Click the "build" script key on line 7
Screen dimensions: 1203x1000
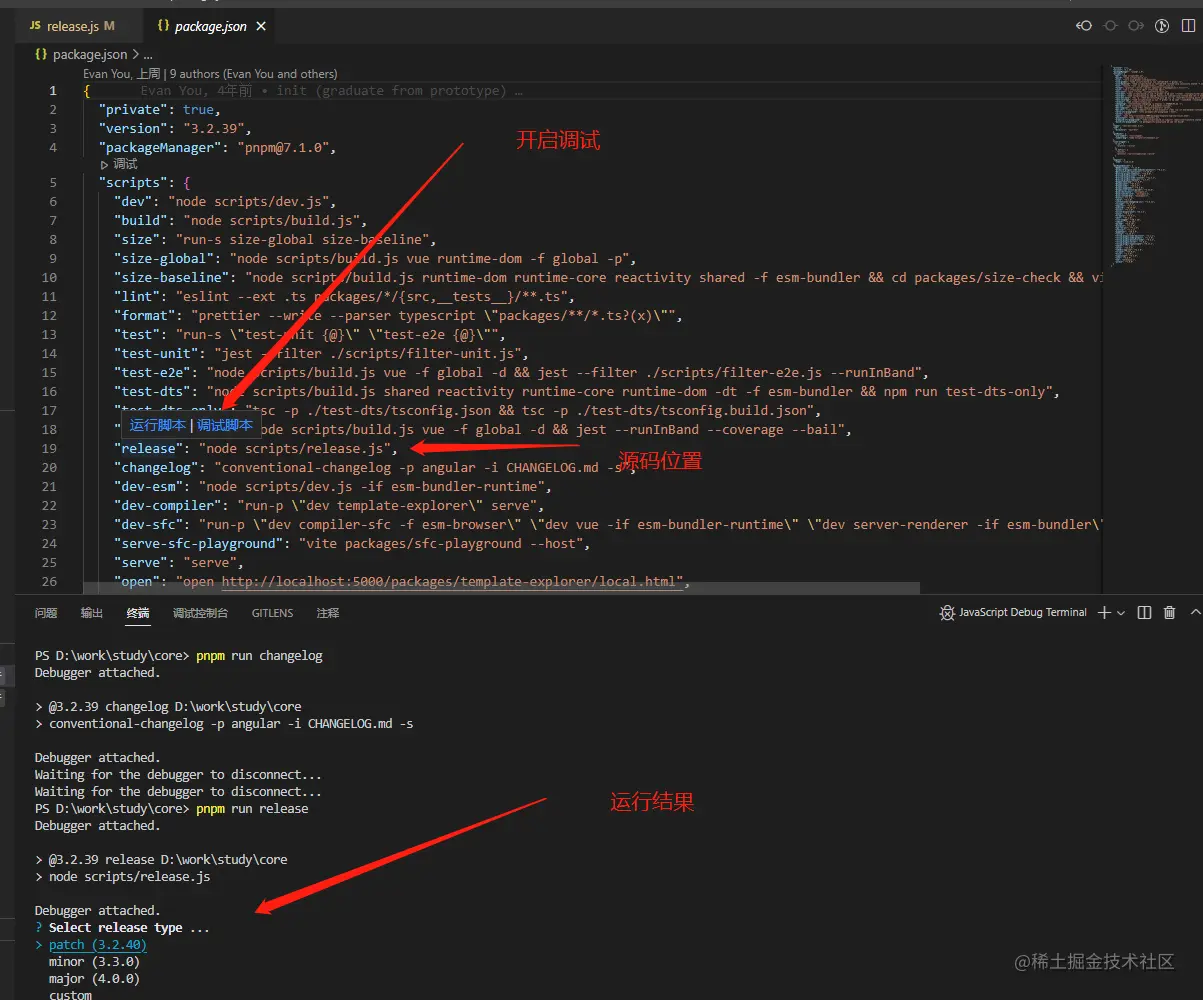(141, 220)
